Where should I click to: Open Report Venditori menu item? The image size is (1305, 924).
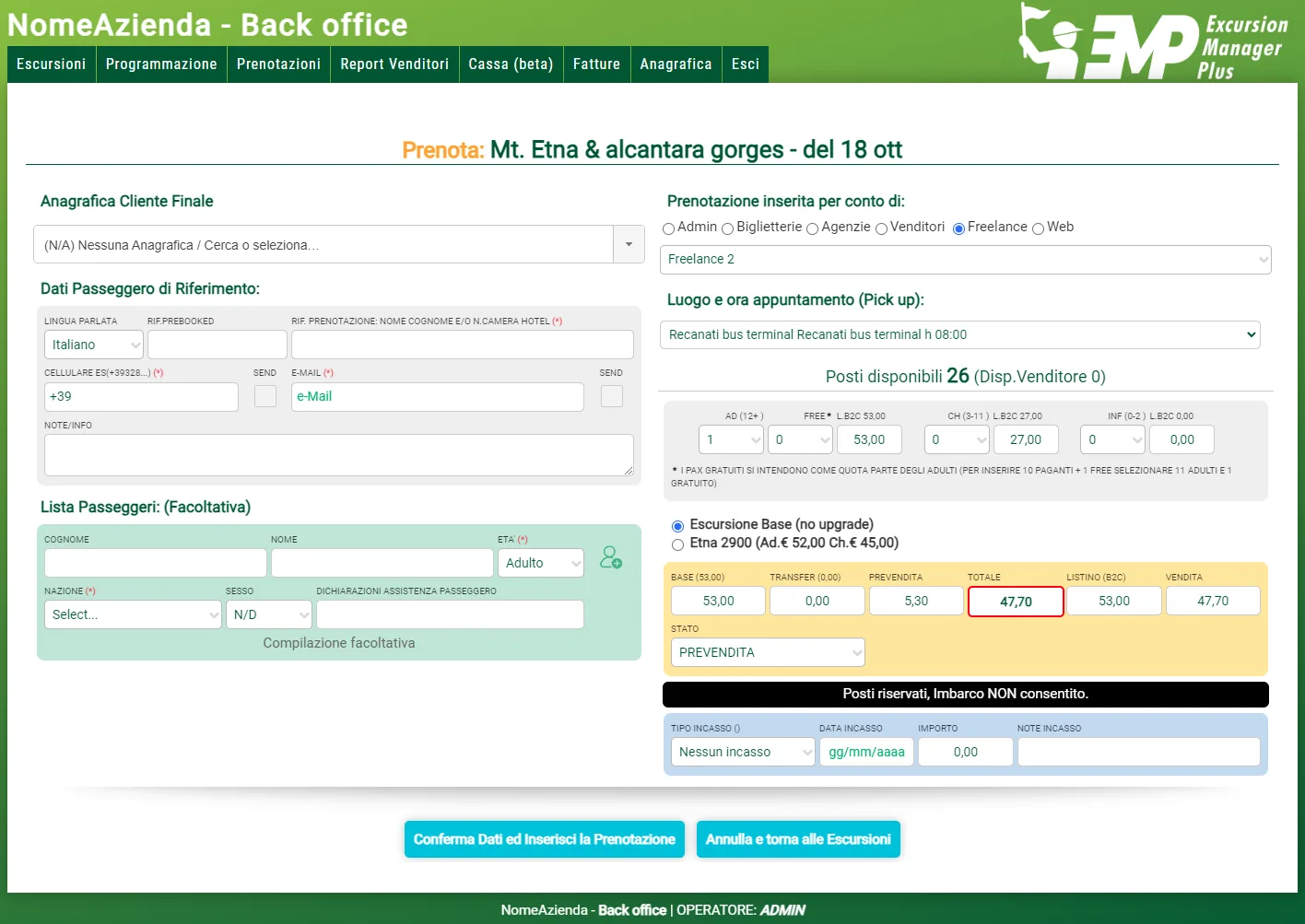[x=394, y=64]
